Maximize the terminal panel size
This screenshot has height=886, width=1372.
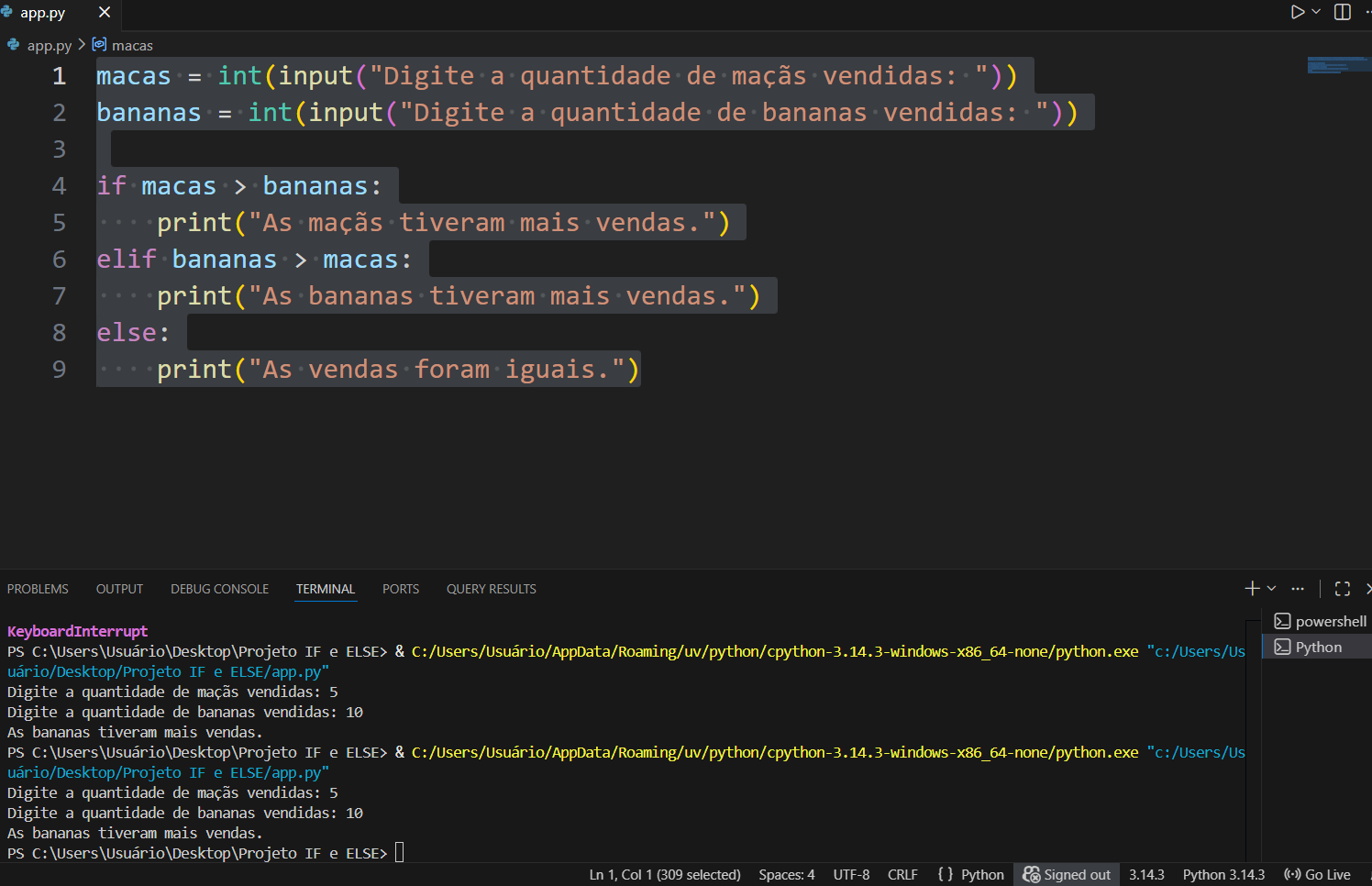pos(1343,589)
